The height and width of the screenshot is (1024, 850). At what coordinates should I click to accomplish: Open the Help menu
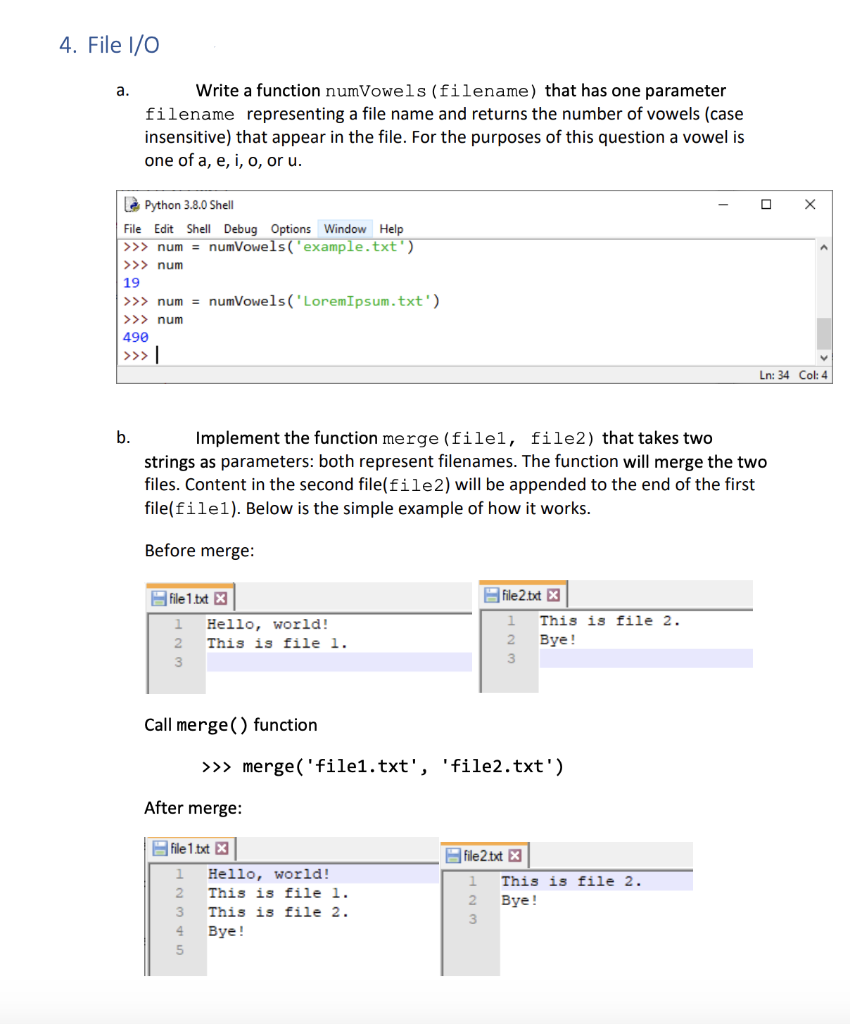pos(391,229)
